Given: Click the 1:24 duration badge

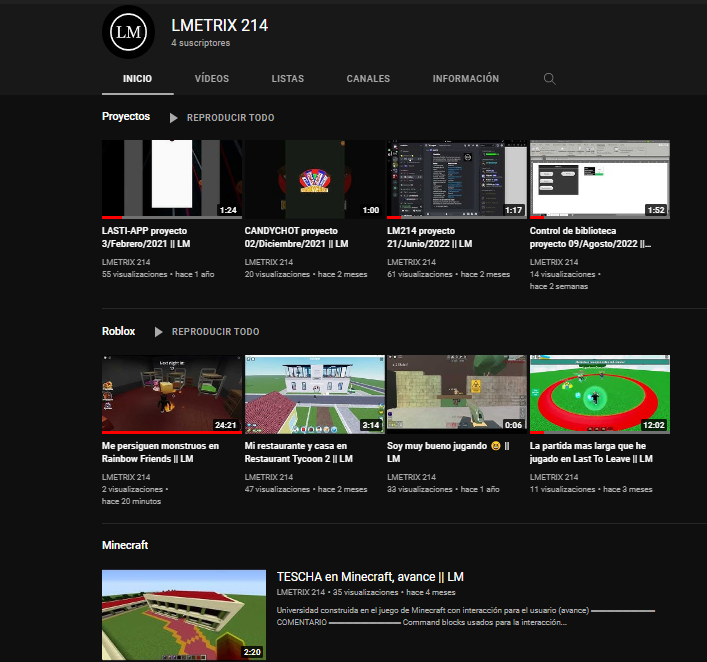Looking at the screenshot, I should click(228, 210).
